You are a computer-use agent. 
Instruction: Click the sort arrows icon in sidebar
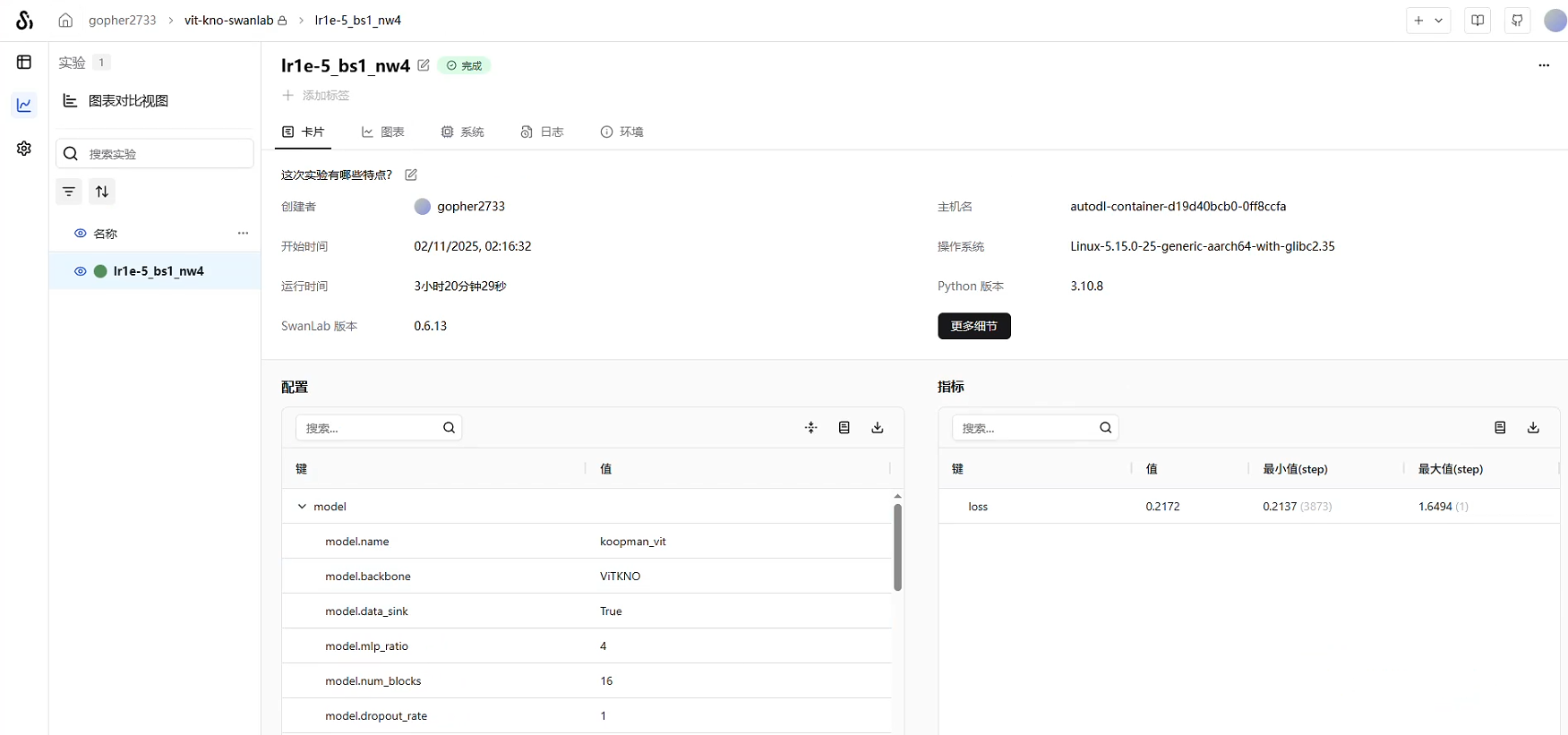[x=102, y=192]
